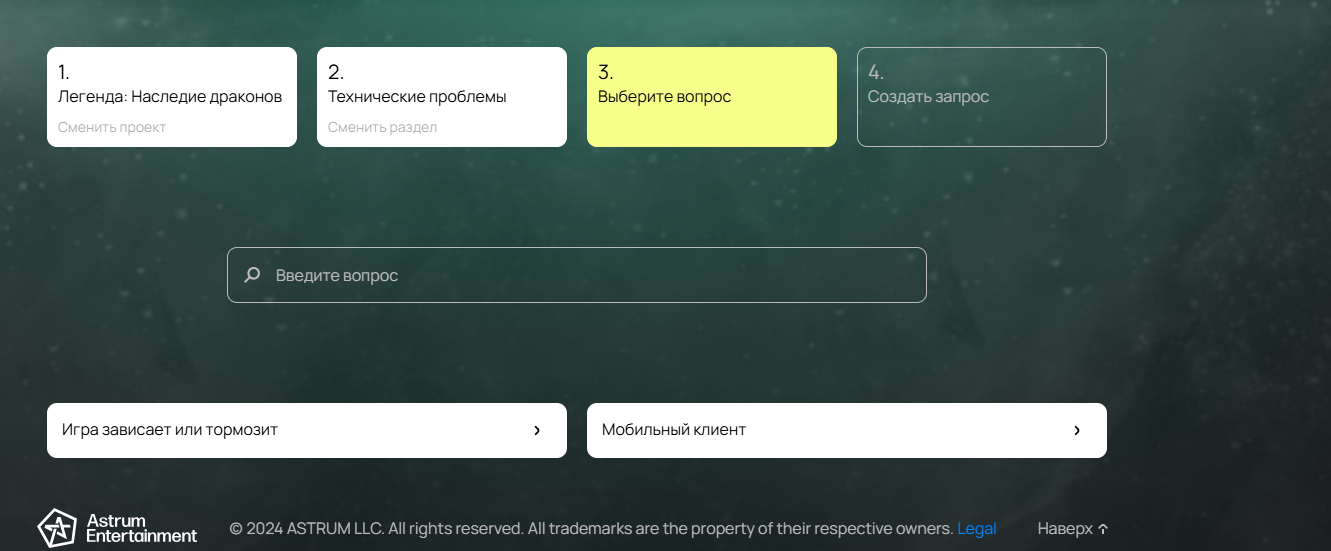Screen dimensions: 1331x551
Task: Open the Игра зависает или тормозит topic
Action: click(x=170, y=430)
